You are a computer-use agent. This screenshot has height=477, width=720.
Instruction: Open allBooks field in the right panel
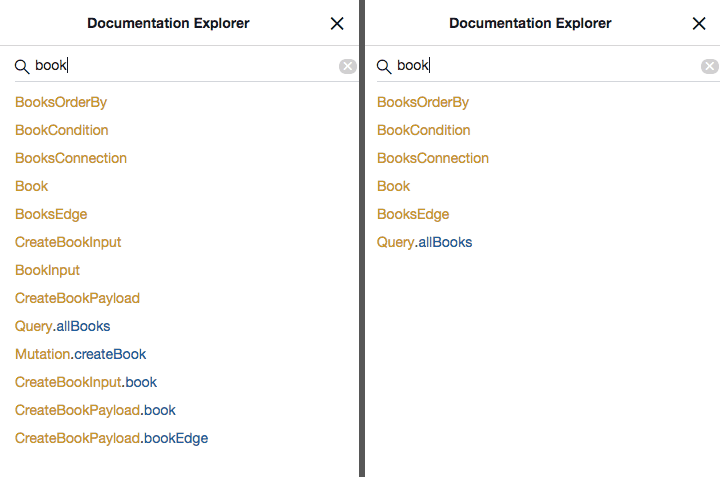[445, 242]
